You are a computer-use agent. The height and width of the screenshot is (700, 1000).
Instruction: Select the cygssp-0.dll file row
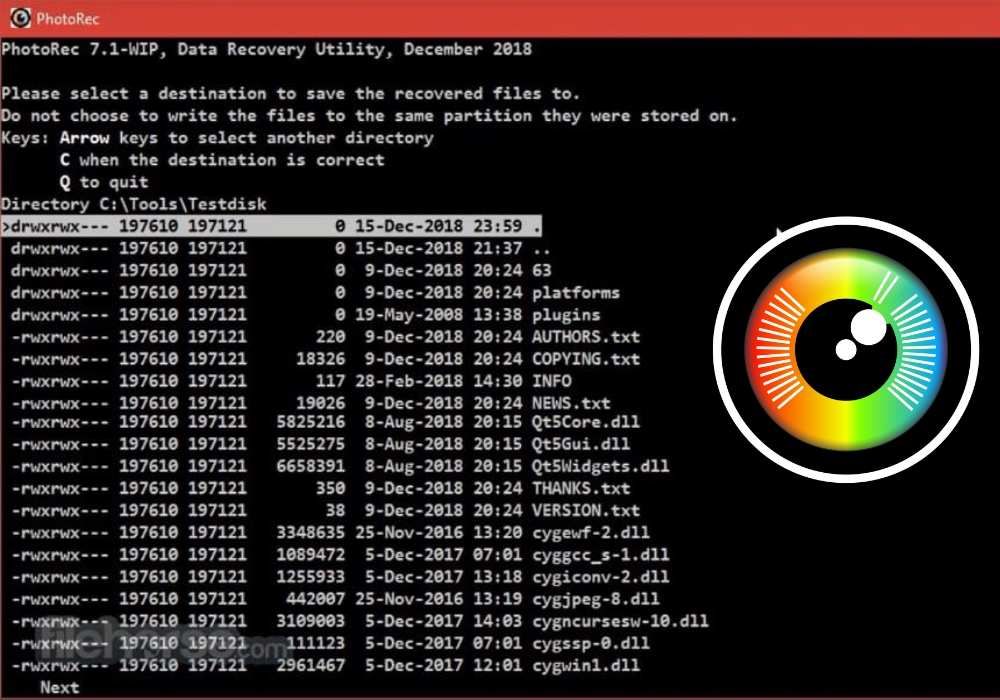click(x=330, y=643)
